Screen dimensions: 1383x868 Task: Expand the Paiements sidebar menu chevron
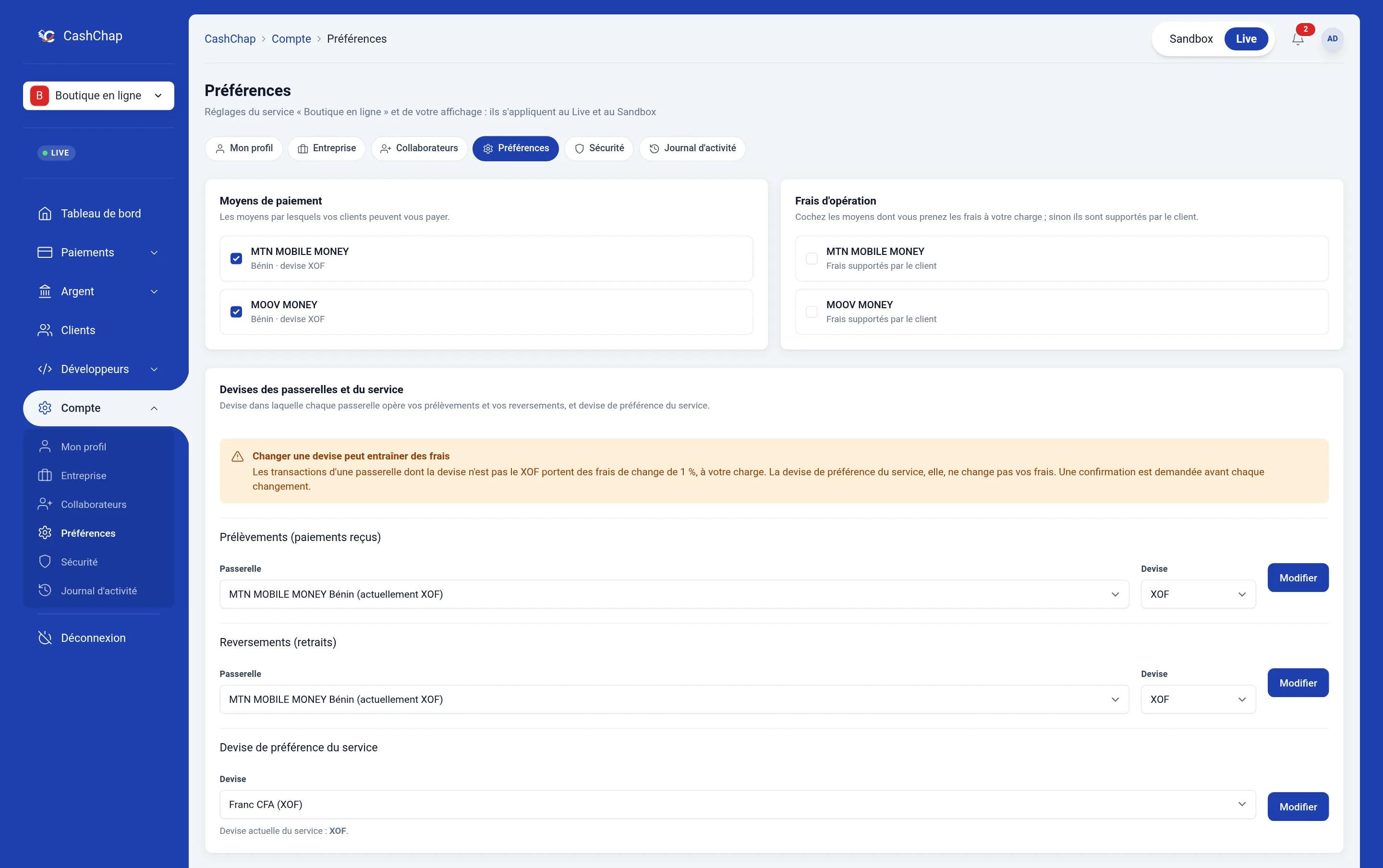click(154, 253)
